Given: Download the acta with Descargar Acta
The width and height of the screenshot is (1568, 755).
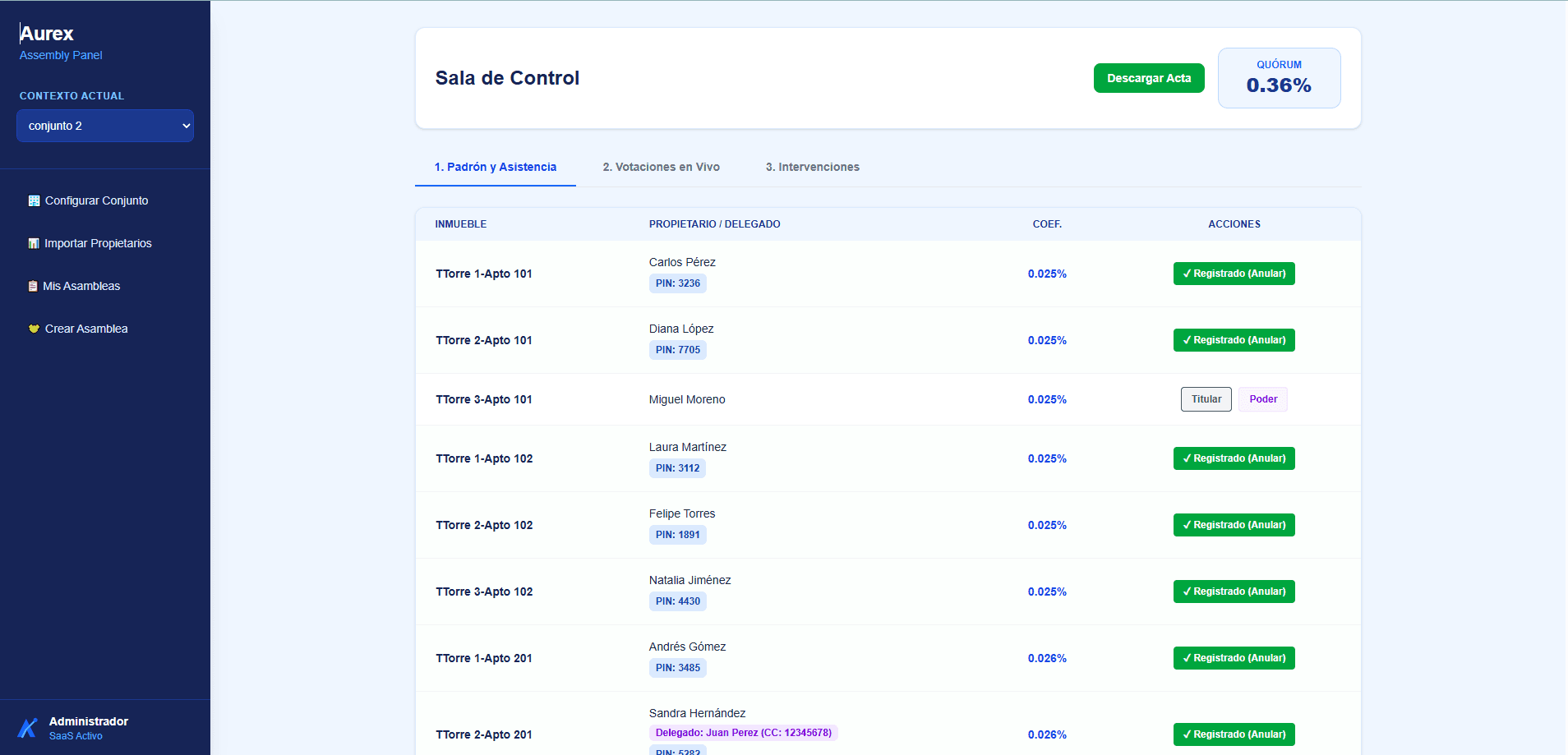Looking at the screenshot, I should [1149, 78].
